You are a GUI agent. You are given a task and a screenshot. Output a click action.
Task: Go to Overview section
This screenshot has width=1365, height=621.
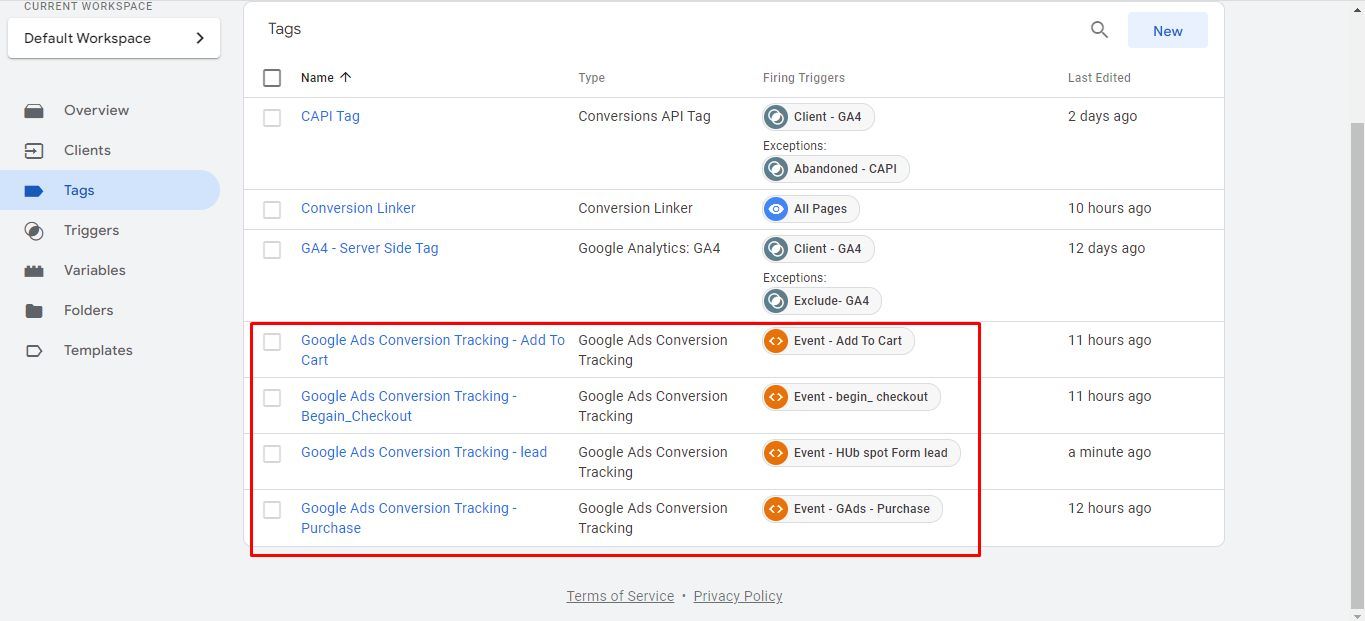pyautogui.click(x=96, y=111)
